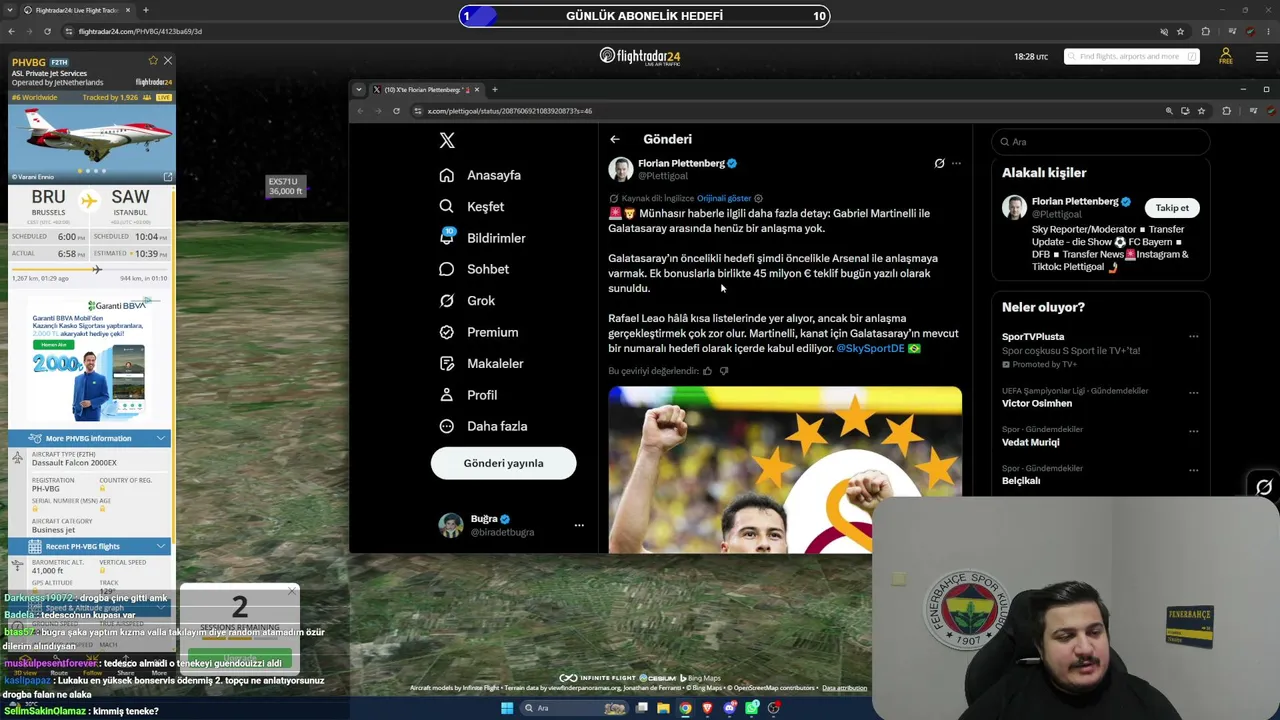
Task: Open the tab search dropdown in Flightradar browser
Action: [11, 10]
